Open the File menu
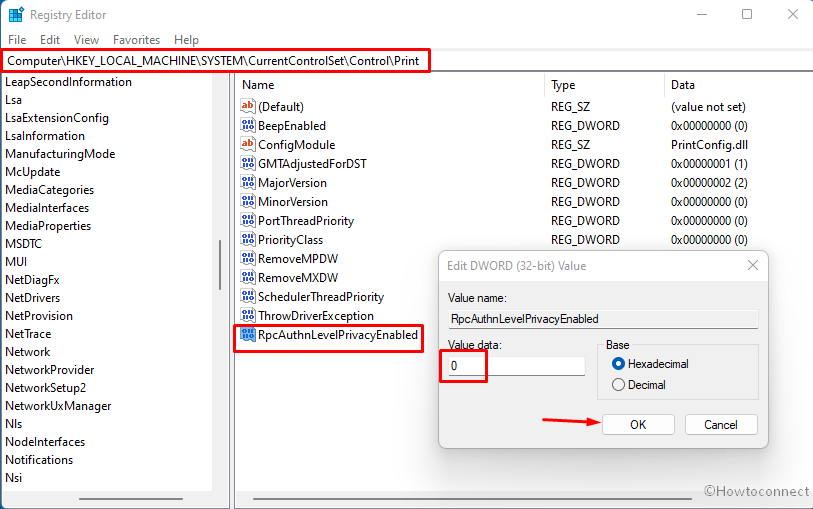 [x=17, y=40]
